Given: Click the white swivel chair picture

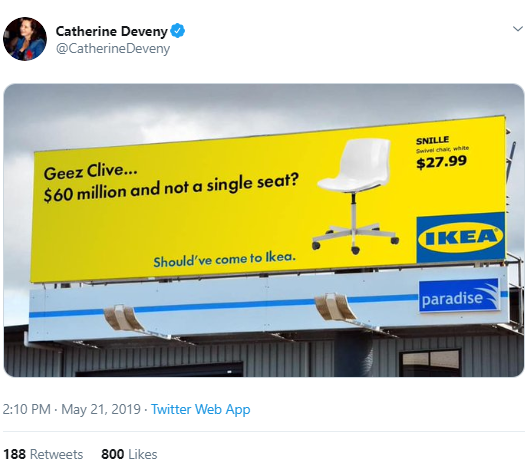Looking at the screenshot, I should tap(355, 196).
